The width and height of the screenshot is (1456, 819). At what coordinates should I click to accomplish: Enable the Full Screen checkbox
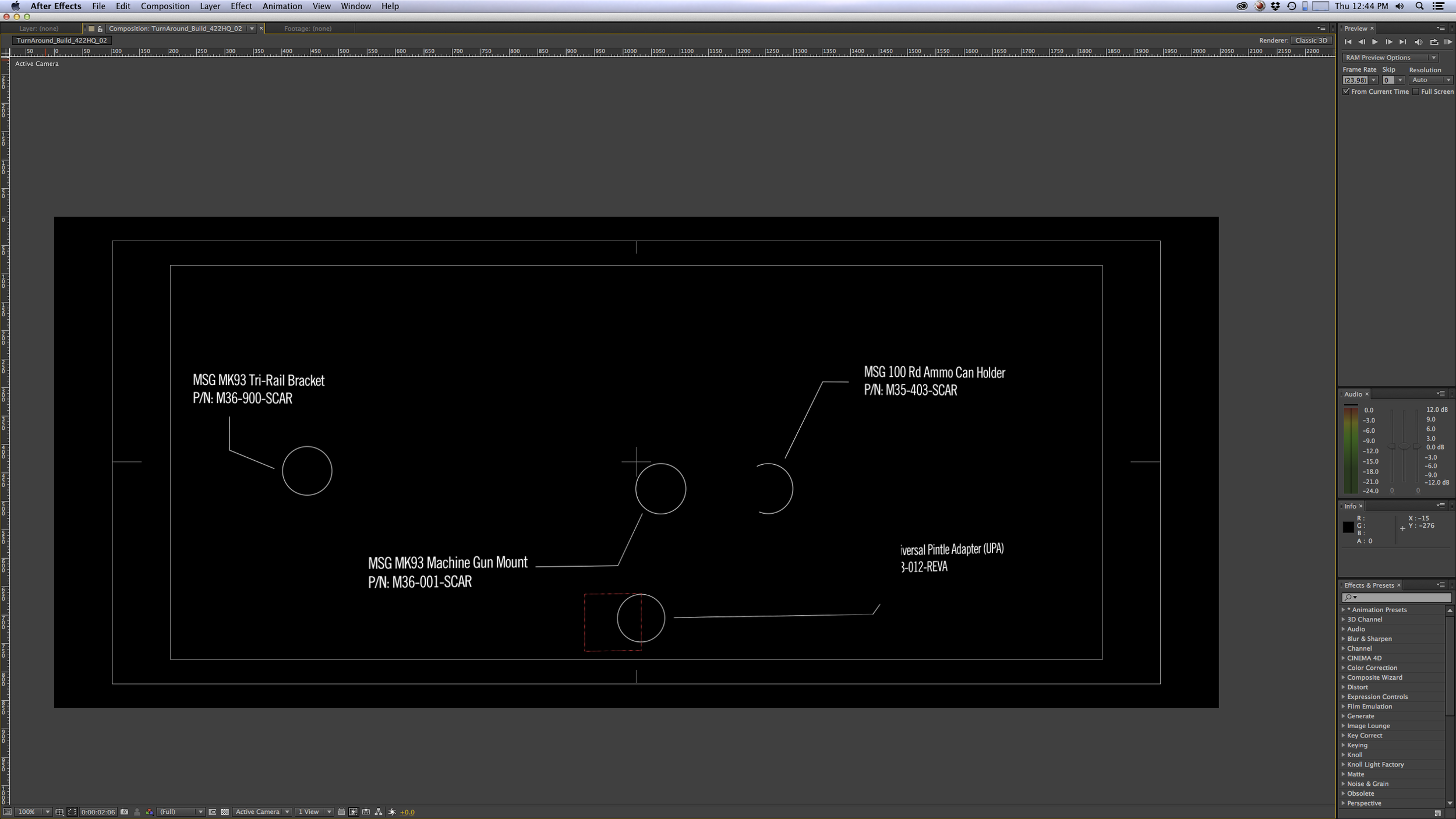tap(1416, 91)
